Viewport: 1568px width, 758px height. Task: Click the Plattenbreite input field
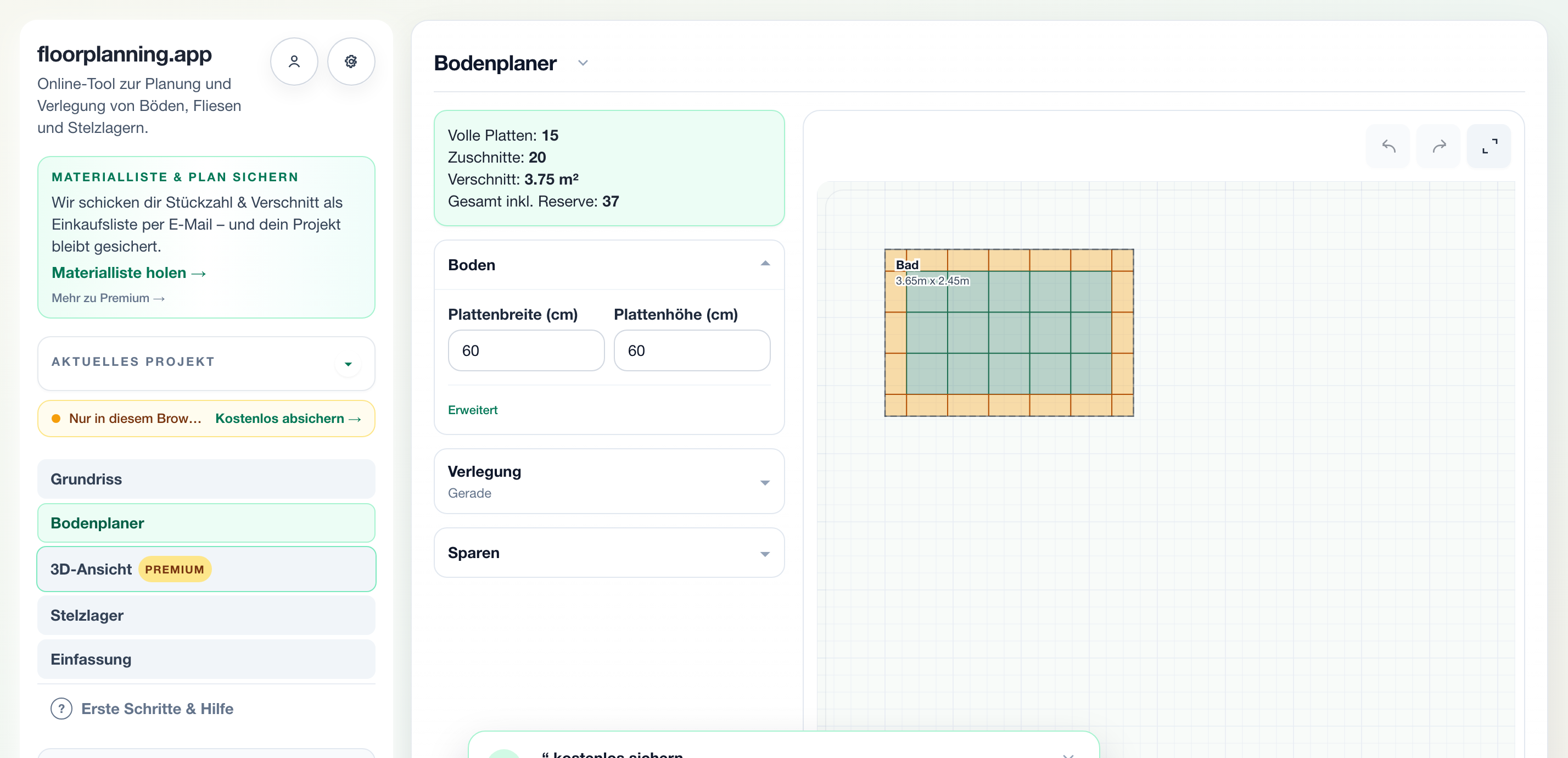pyautogui.click(x=526, y=350)
